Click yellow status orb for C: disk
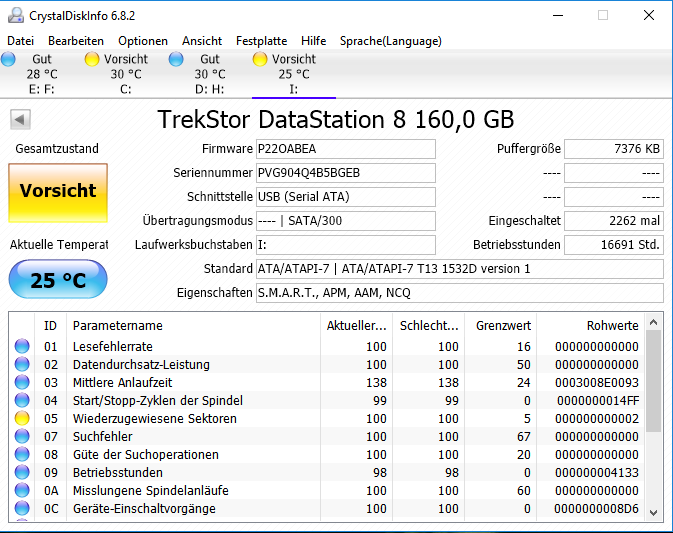 point(92,59)
